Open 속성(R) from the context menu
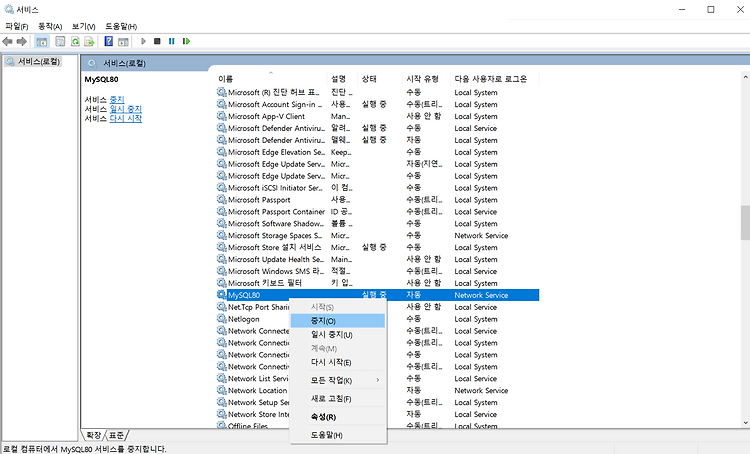Image resolution: width=750 pixels, height=454 pixels. (338, 417)
